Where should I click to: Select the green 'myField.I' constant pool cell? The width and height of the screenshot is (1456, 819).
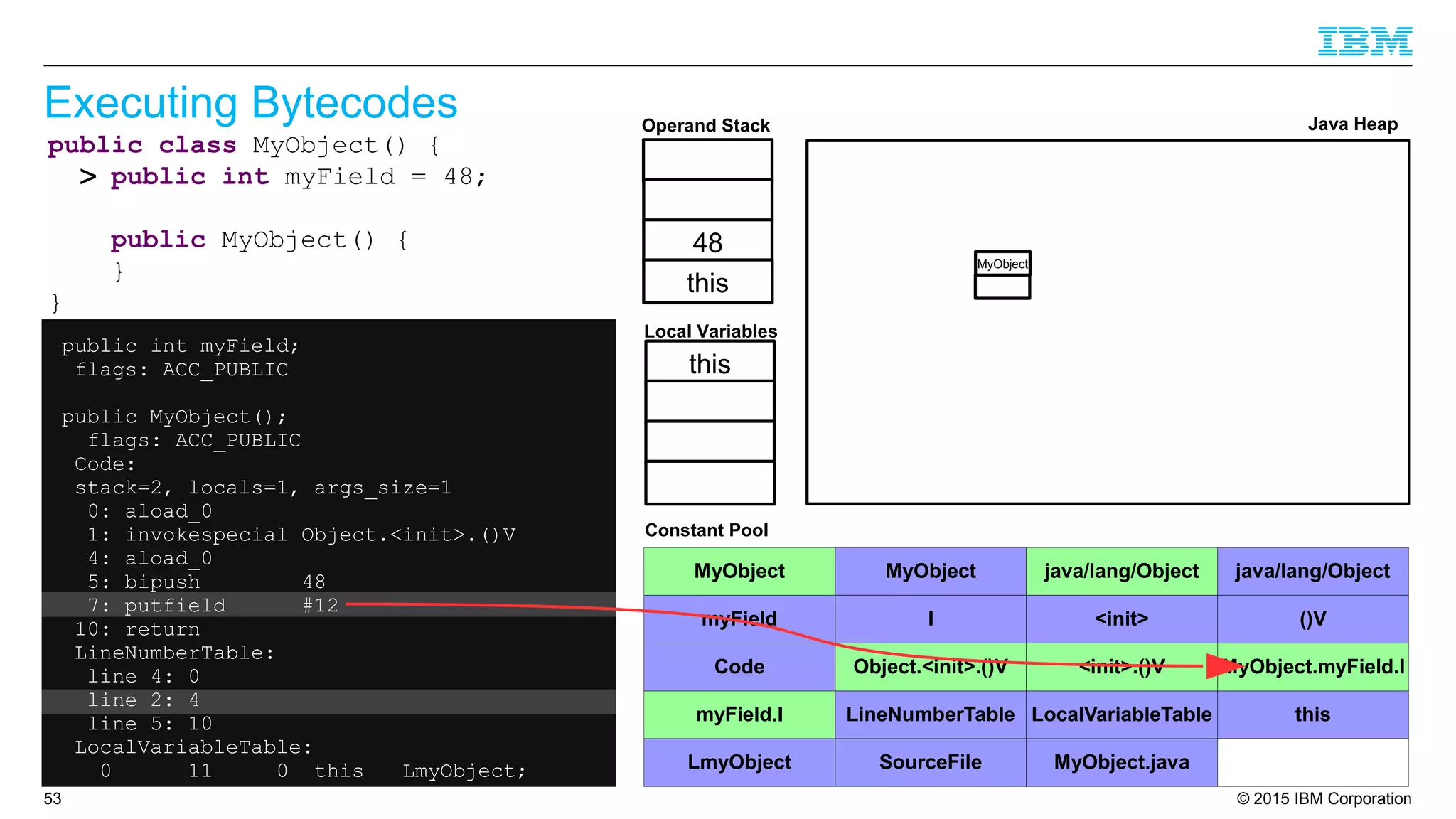[739, 714]
